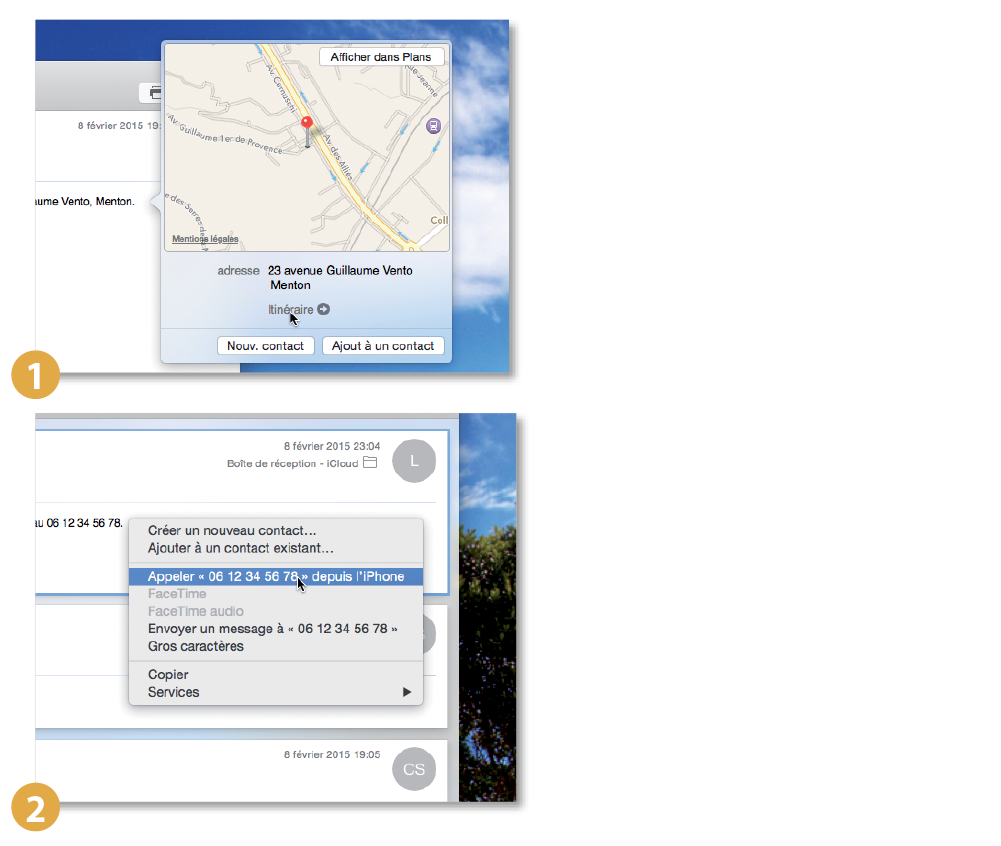Click the folder icon beside Boîte de réception - iCloud
This screenshot has width=1001, height=846.
[369, 463]
